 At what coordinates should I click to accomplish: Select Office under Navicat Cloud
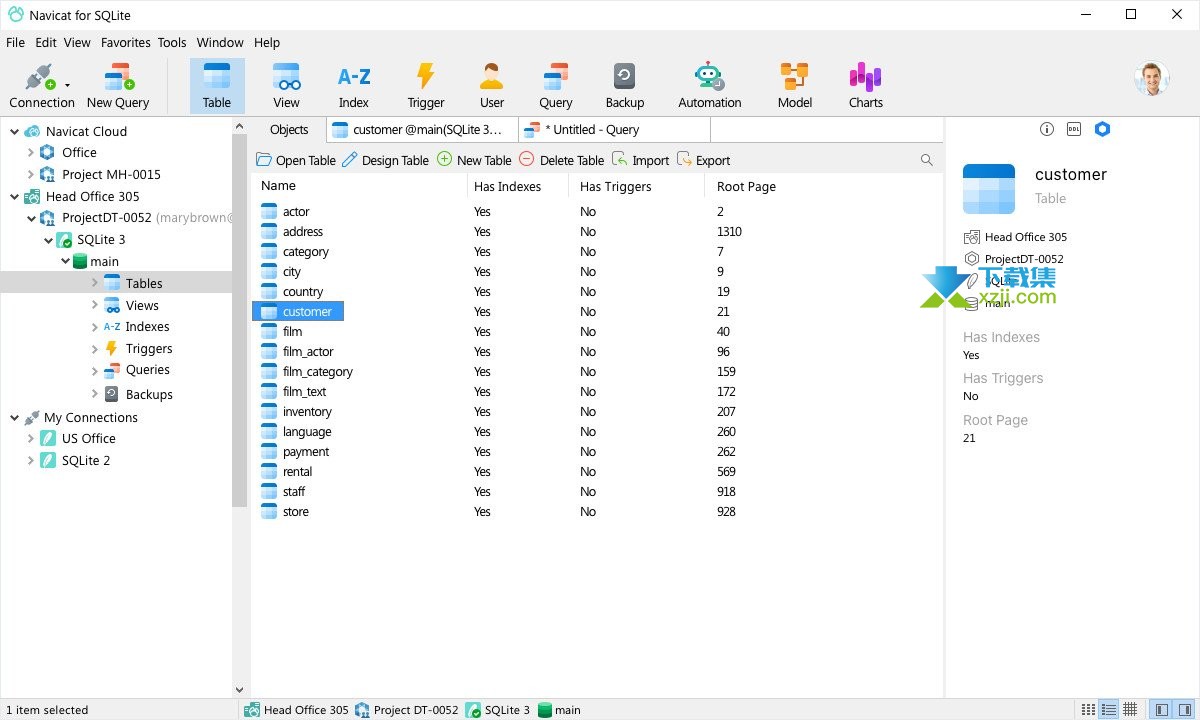tap(79, 152)
